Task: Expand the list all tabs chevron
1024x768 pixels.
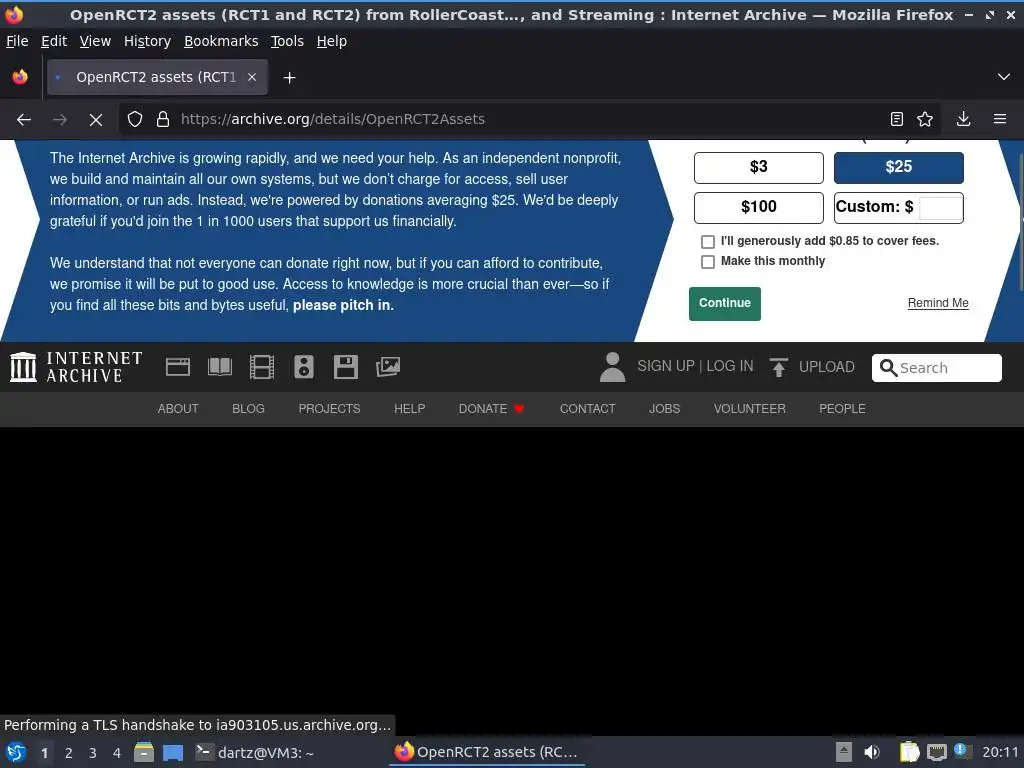Action: 1004,77
